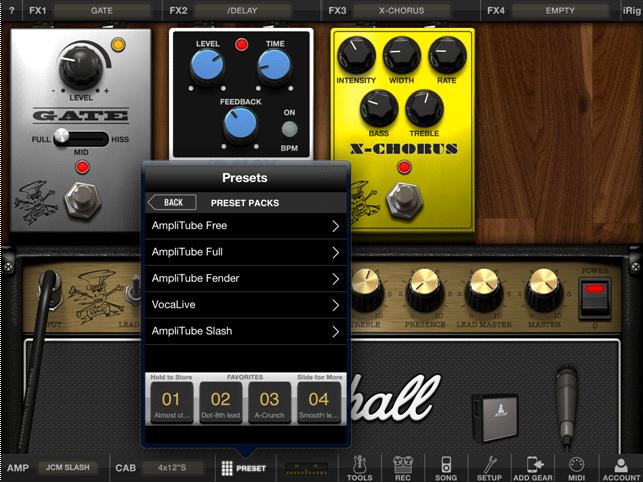Click the Delay pedal red LED
643x483 pixels.
tap(241, 44)
